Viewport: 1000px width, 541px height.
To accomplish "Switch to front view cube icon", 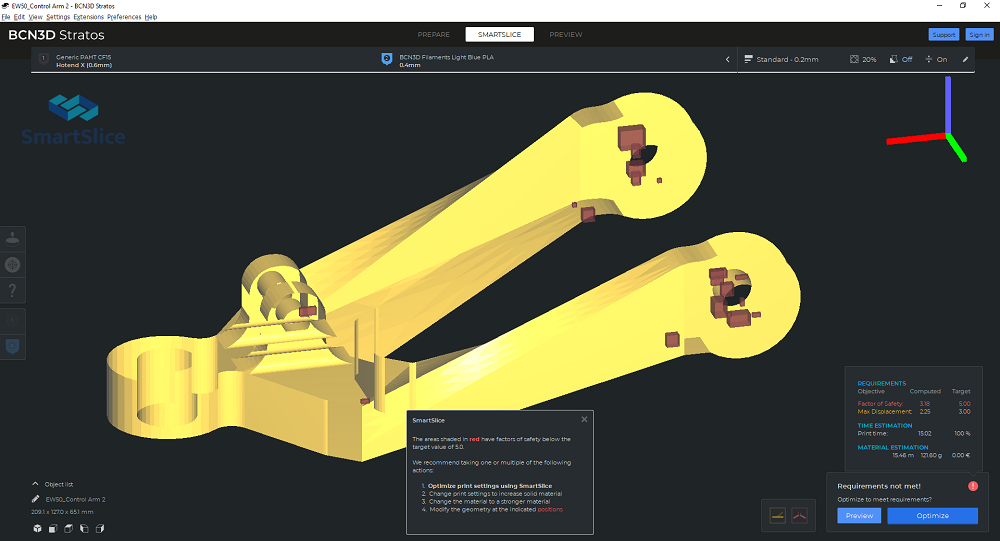I will click(x=53, y=528).
